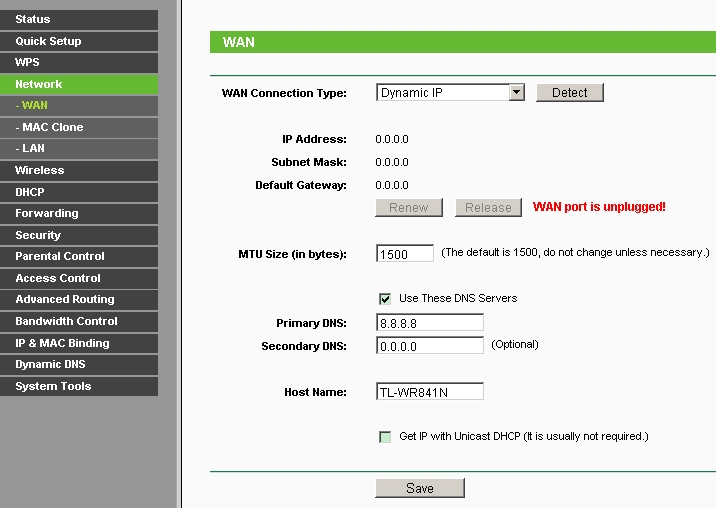Click the 'Host Name:' label

pyautogui.click(x=315, y=392)
